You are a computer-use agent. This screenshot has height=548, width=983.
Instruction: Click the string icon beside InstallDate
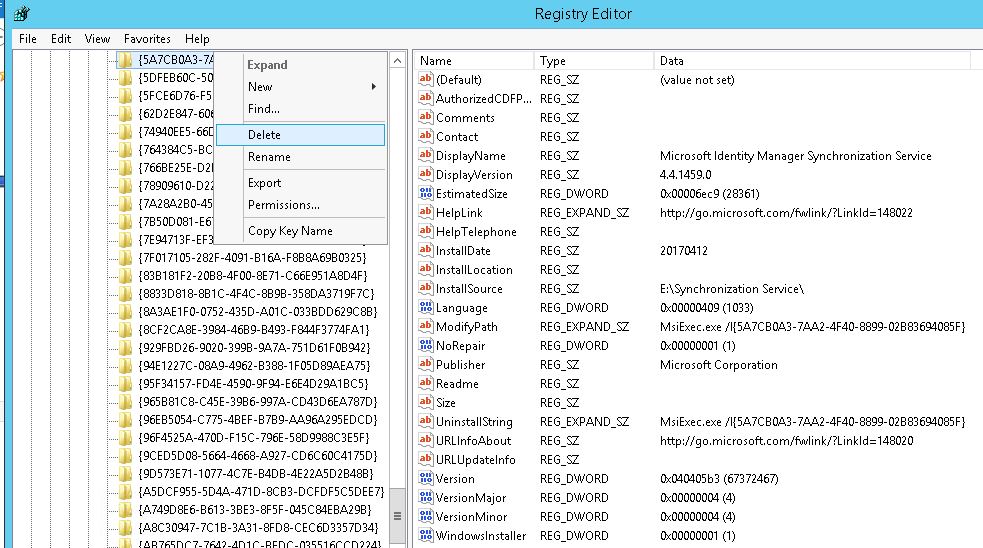pos(426,250)
